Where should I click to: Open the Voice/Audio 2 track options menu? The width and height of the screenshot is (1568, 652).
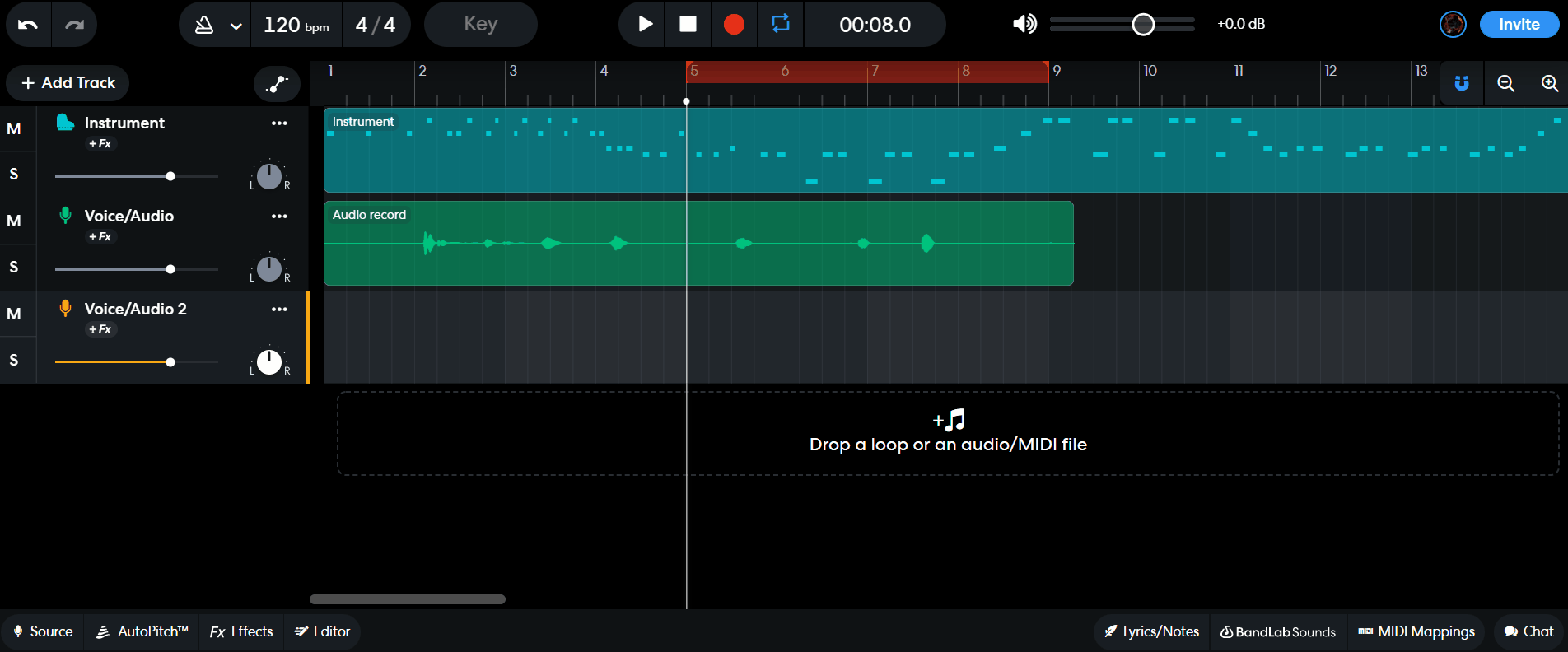[279, 309]
